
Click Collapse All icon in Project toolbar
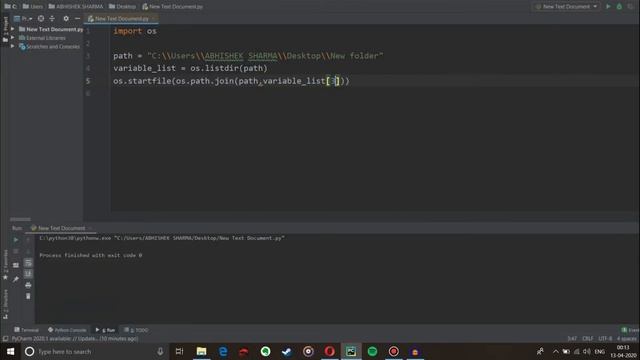(52, 18)
